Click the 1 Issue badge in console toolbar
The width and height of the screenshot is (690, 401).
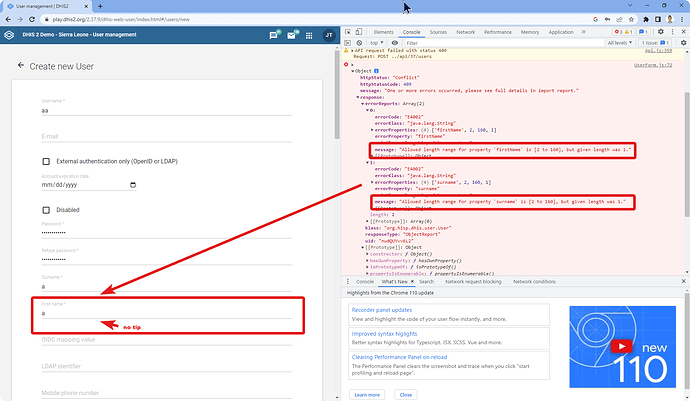(x=655, y=43)
